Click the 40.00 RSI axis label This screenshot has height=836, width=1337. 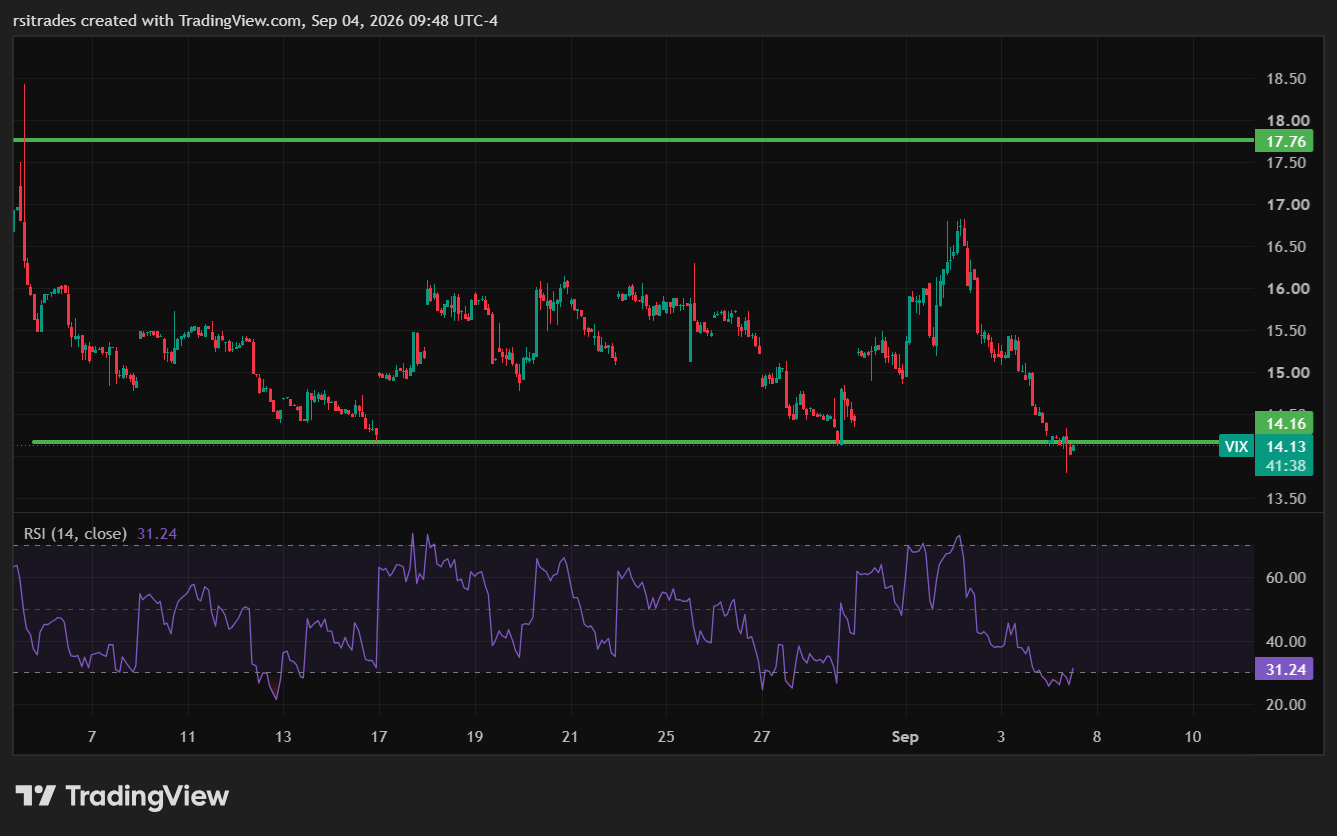1287,642
